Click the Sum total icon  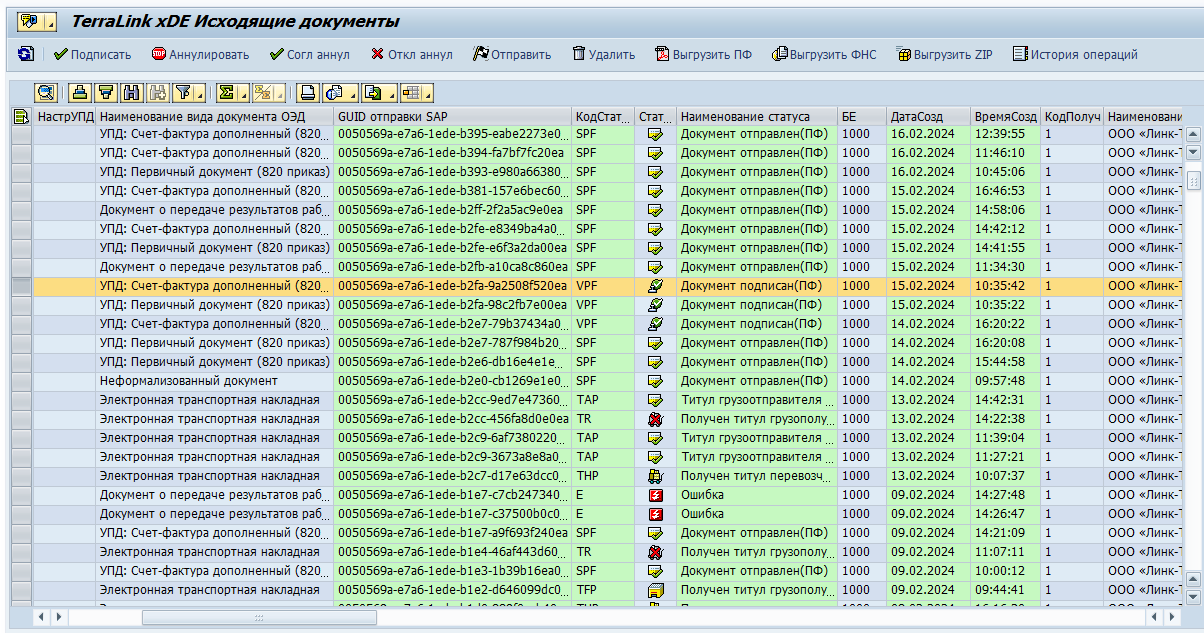tap(227, 93)
